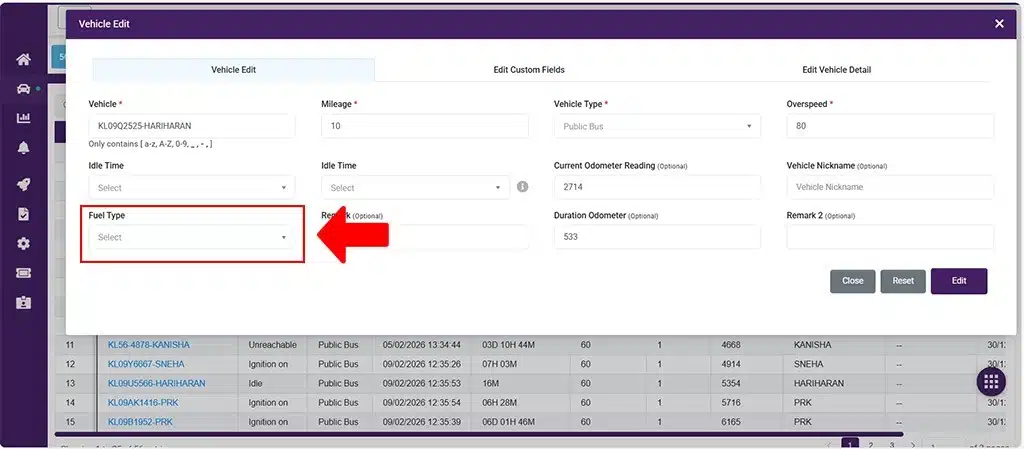Open the Idle Time dropdown next to the info icon
1024x449 pixels.
click(415, 187)
